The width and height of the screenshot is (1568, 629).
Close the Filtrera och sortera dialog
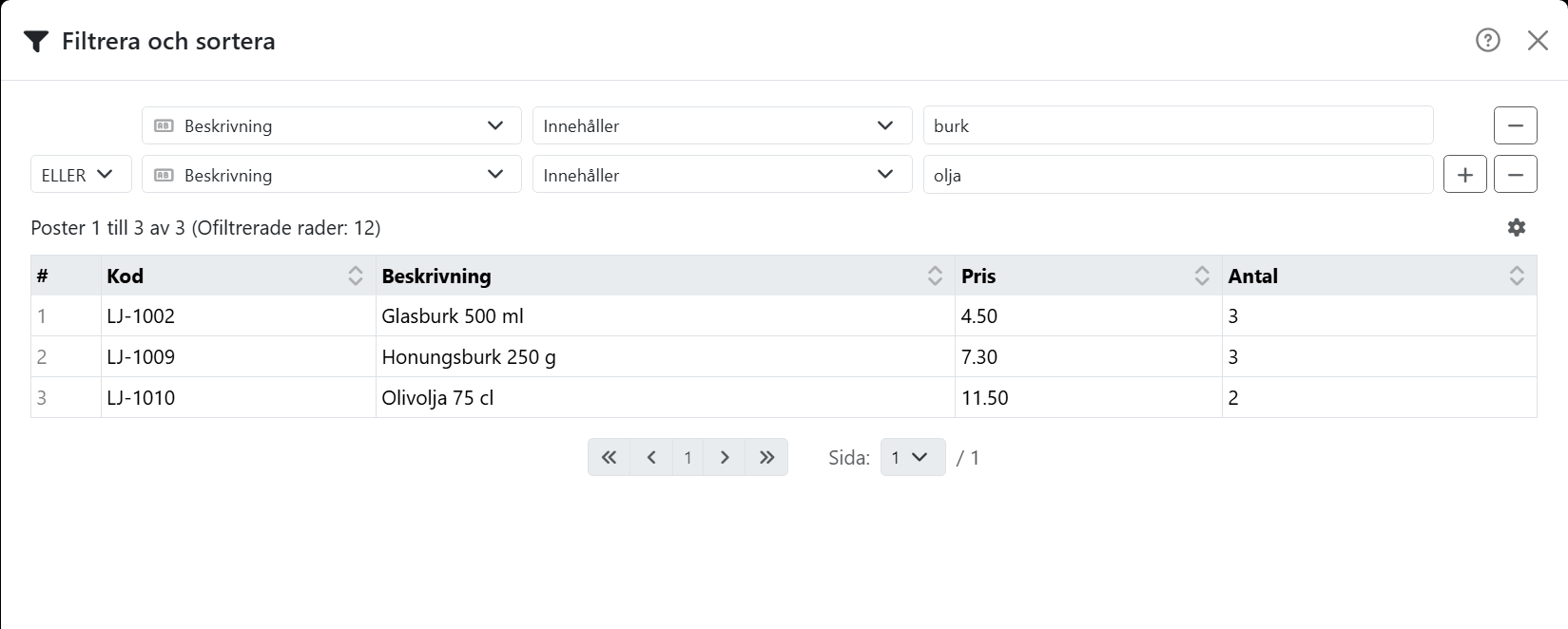coord(1538,40)
